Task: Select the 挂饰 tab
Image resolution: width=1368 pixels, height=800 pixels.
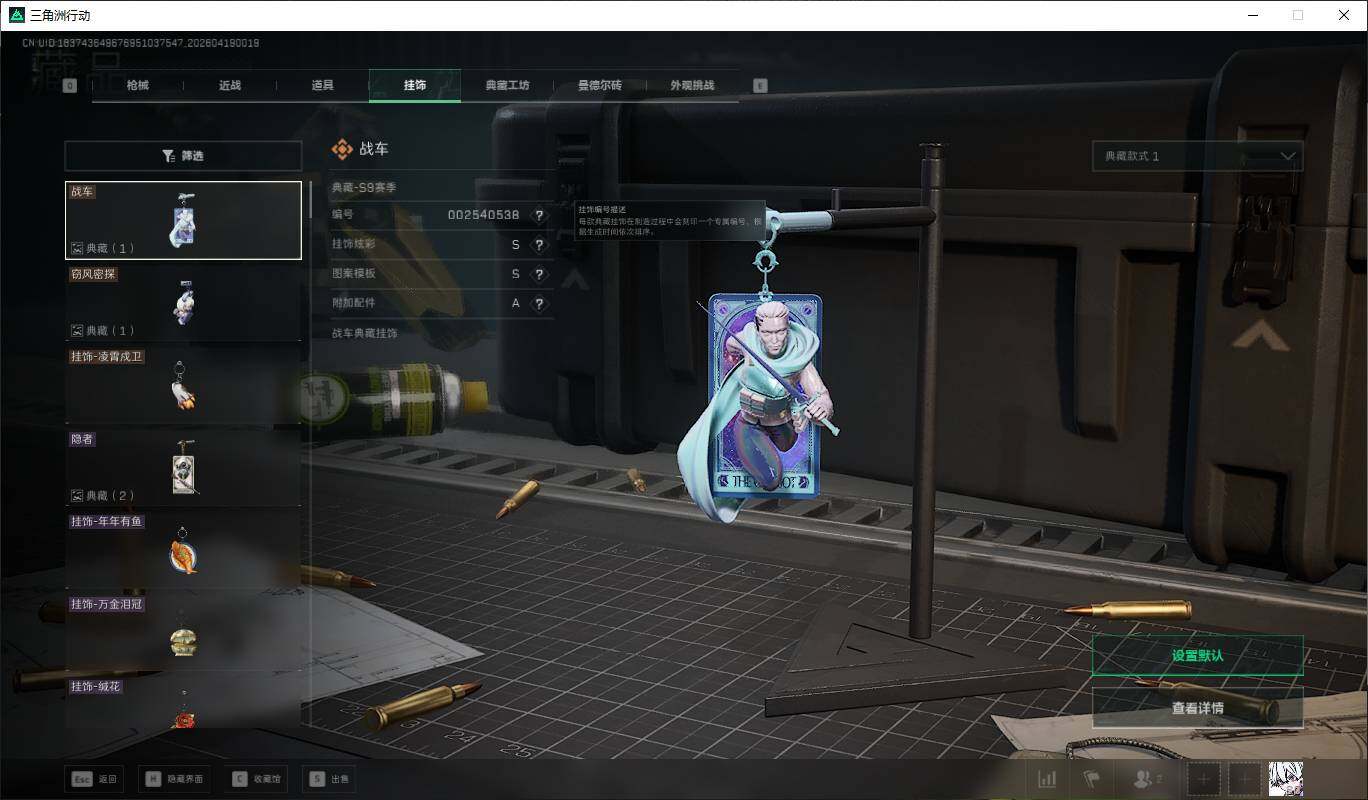Action: 415,86
